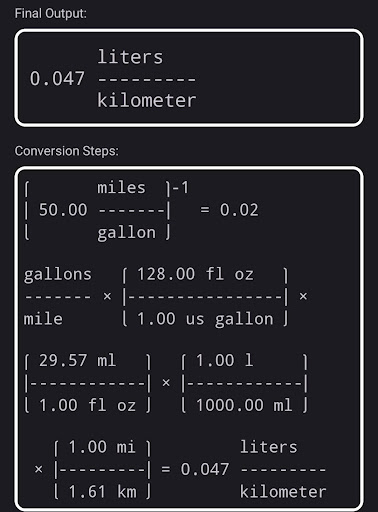Screen dimensions: 378x512
Task: Click the = 0.02 intermediate result
Action: (229, 210)
